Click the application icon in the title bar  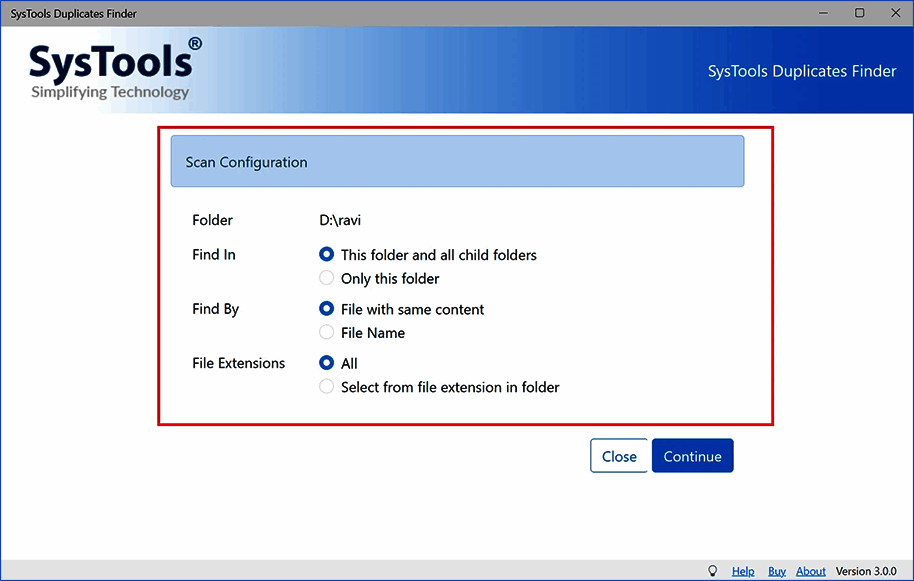click(x=10, y=13)
